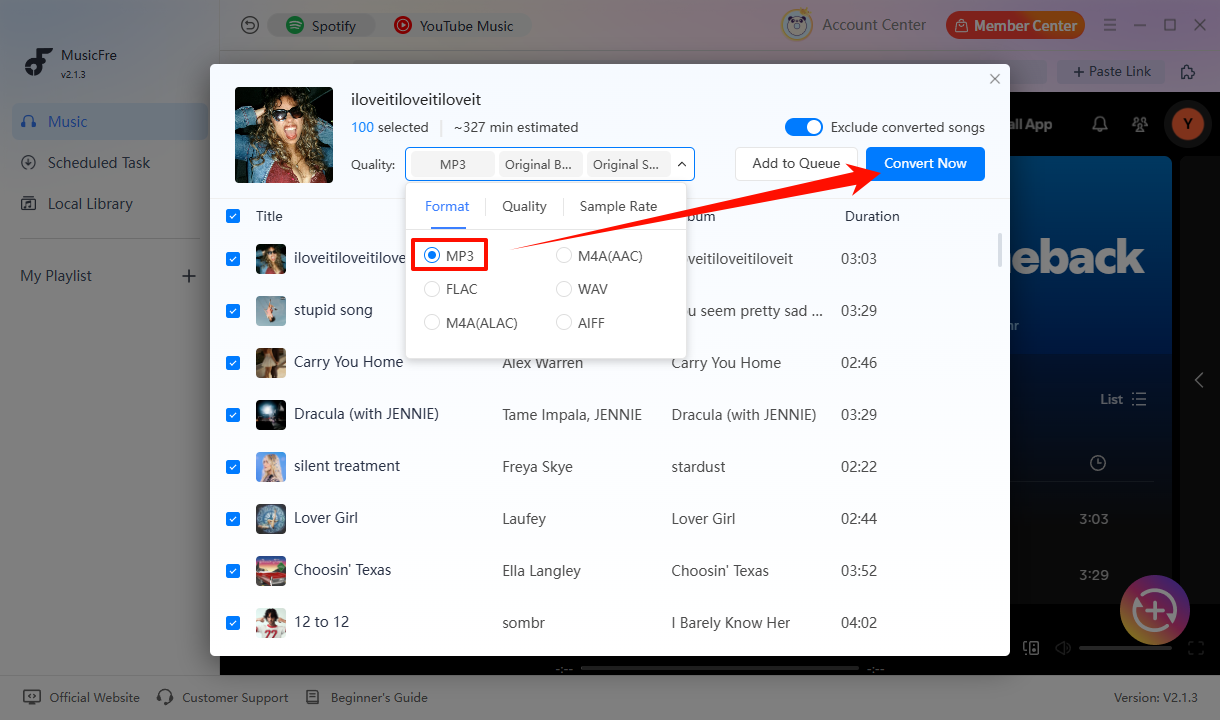Choose the M4A(ALAC) format radio button
1220x720 pixels.
[x=432, y=323]
